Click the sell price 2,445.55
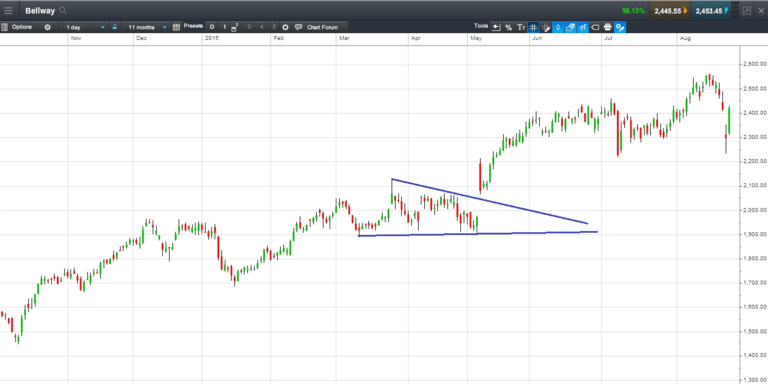The width and height of the screenshot is (768, 384). coord(670,11)
